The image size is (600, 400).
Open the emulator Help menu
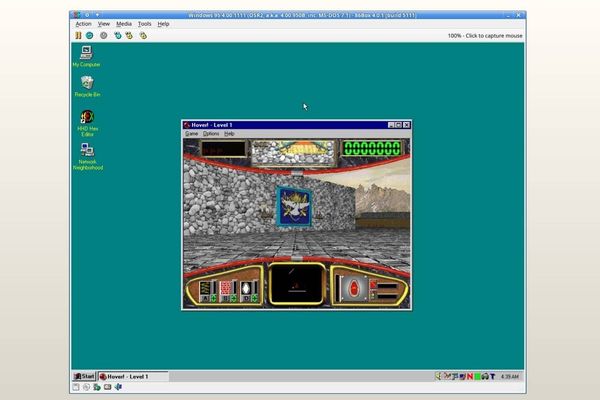click(x=163, y=24)
